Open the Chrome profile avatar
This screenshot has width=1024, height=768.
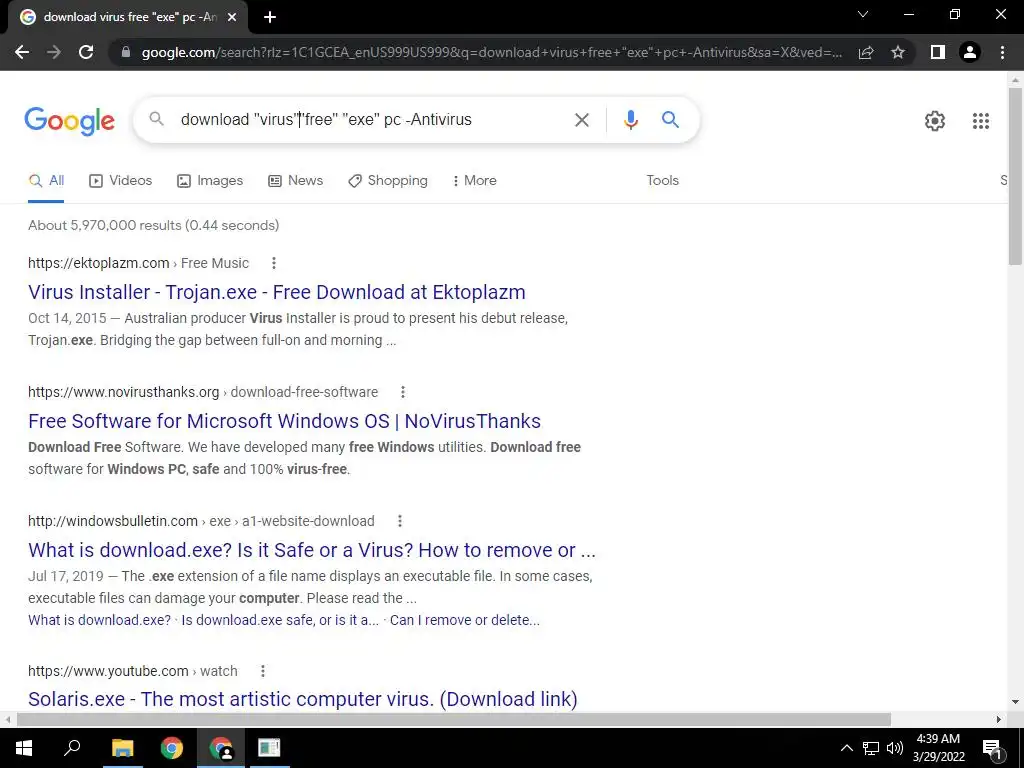(x=970, y=52)
